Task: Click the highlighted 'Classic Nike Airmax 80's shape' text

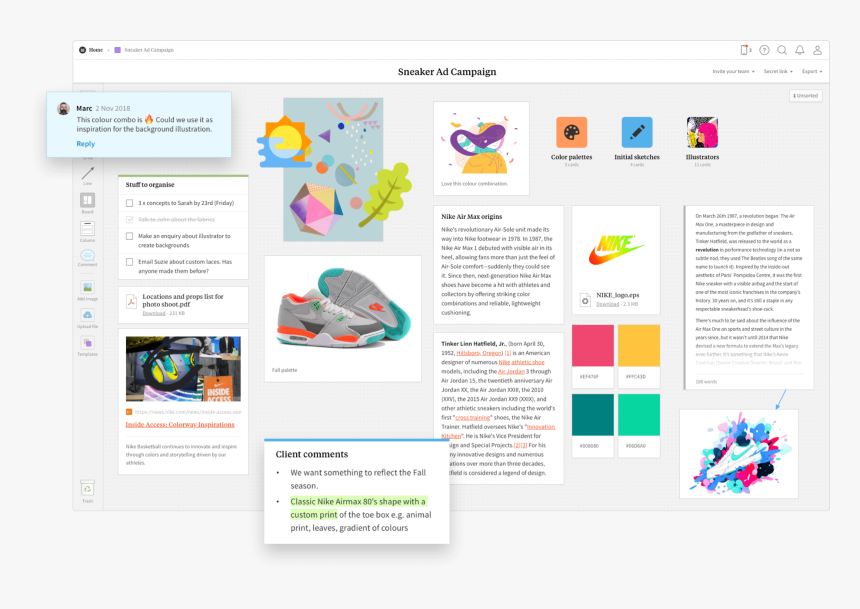Action: point(358,508)
